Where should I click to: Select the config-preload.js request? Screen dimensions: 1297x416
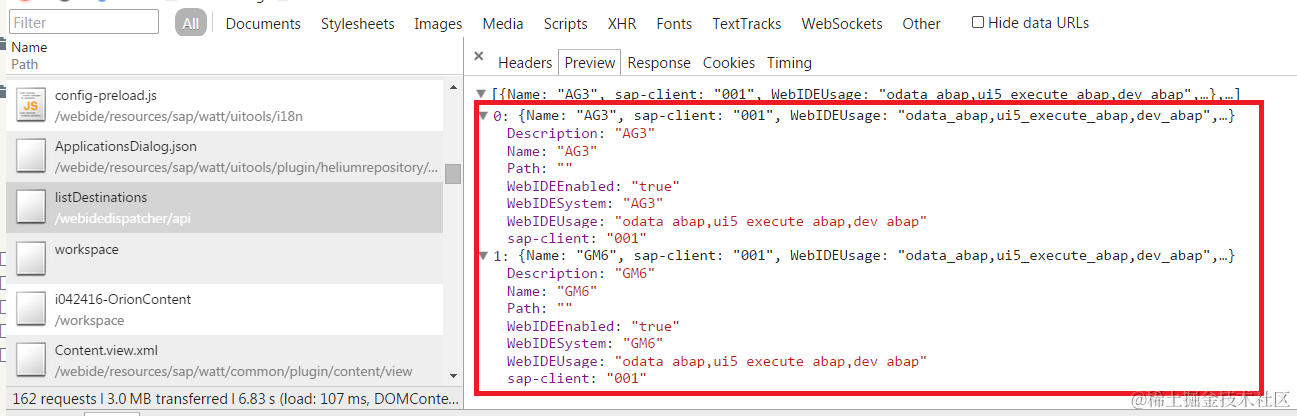click(225, 105)
